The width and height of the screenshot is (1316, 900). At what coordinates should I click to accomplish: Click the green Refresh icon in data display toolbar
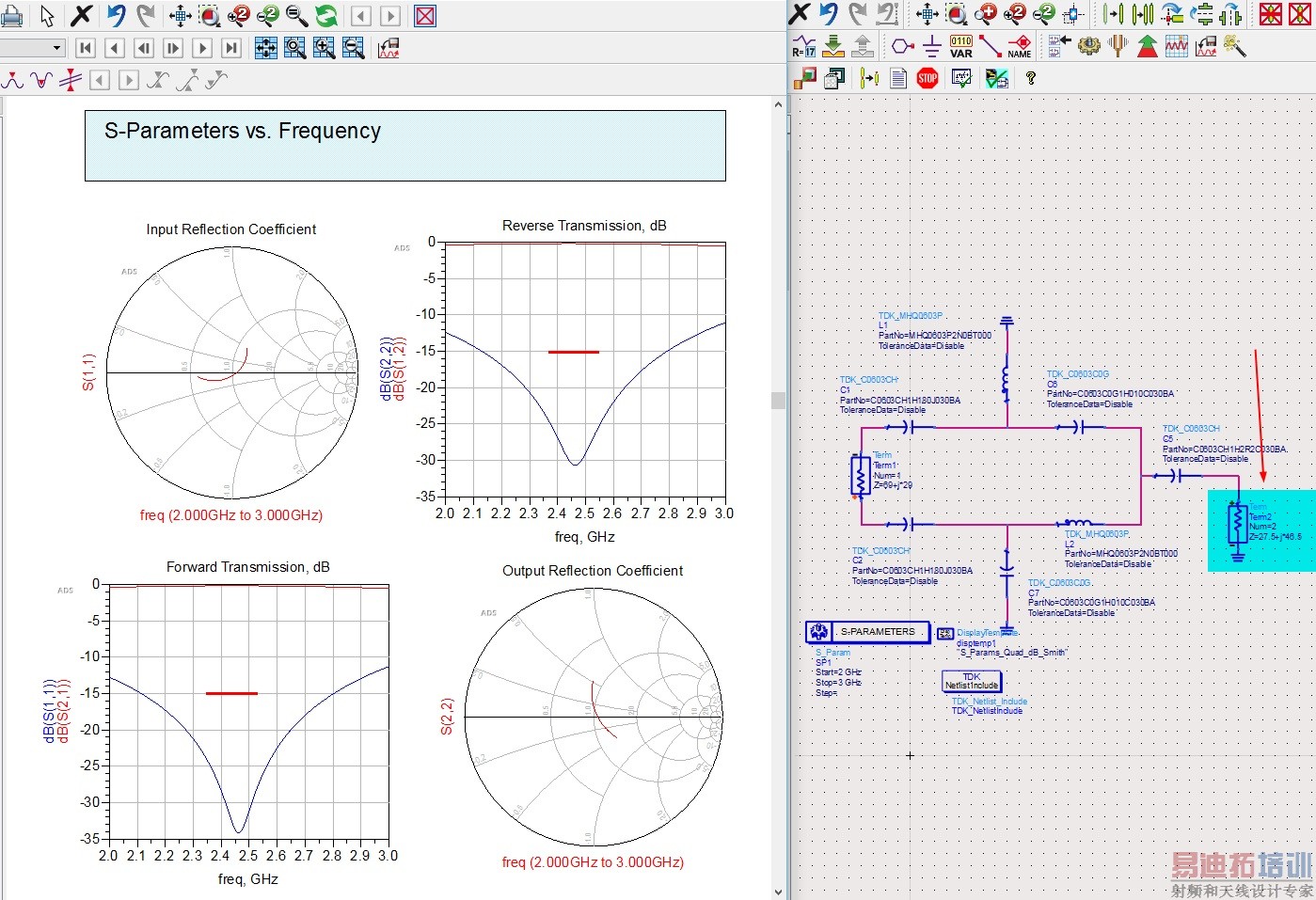pos(325,16)
